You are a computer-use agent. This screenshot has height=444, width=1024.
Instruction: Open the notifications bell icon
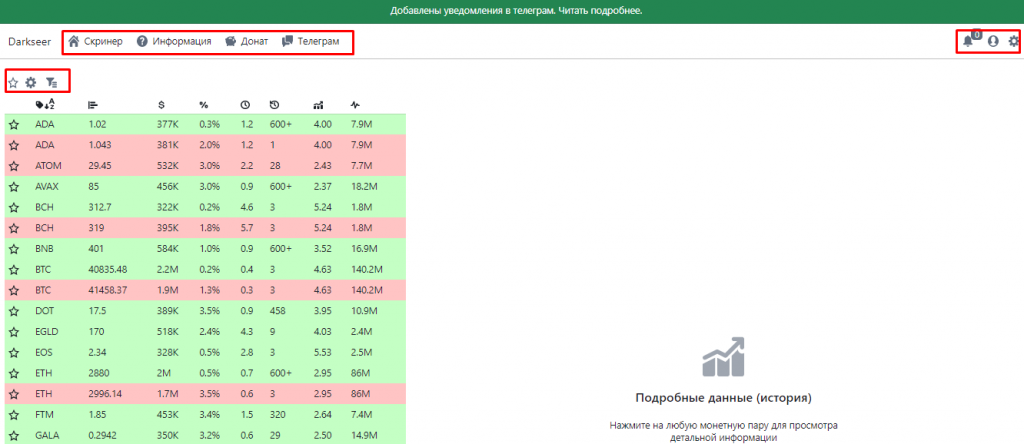click(x=967, y=42)
